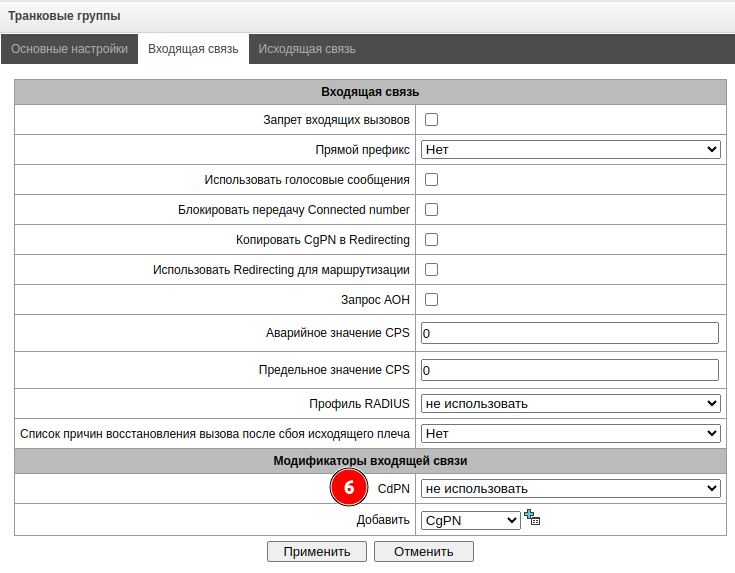The image size is (735, 573).
Task: Switch to Основные настройки tab
Action: tap(69, 49)
